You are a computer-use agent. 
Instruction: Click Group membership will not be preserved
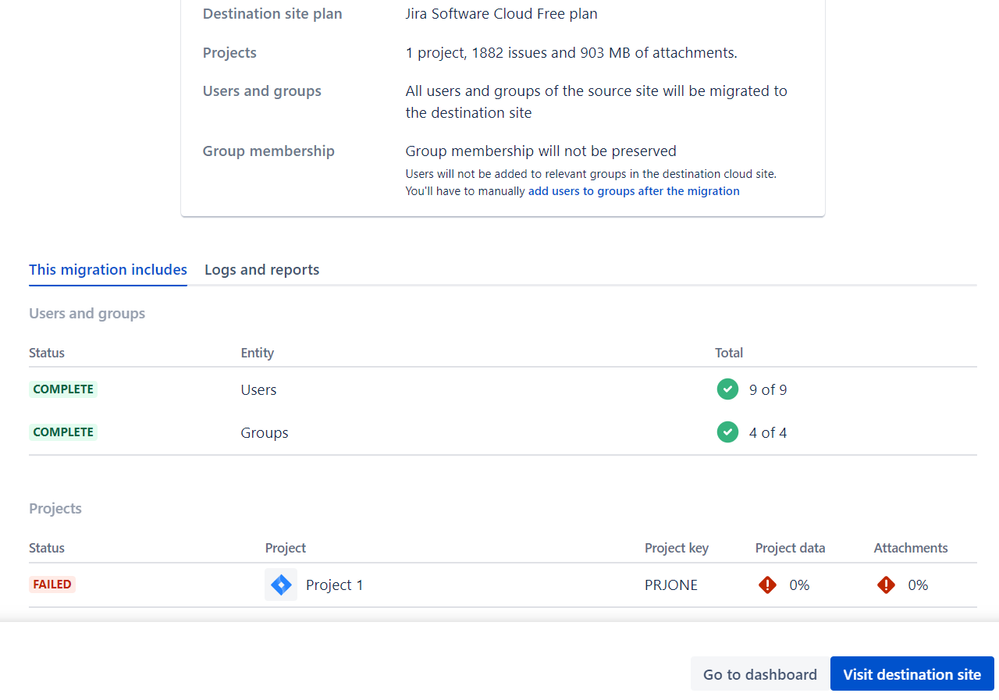pos(541,151)
